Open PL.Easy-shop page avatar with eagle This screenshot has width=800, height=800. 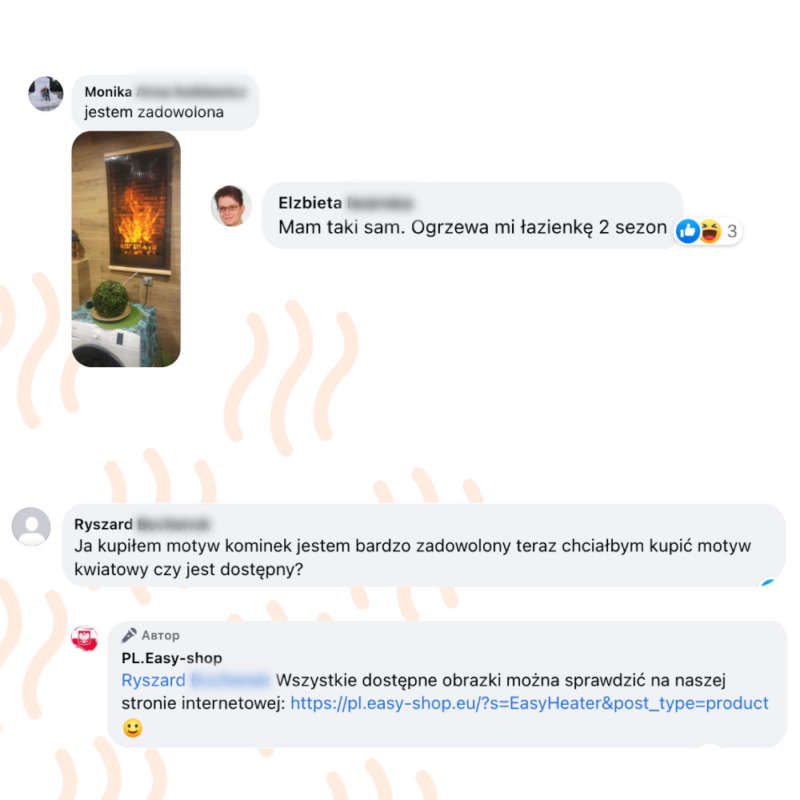(85, 638)
